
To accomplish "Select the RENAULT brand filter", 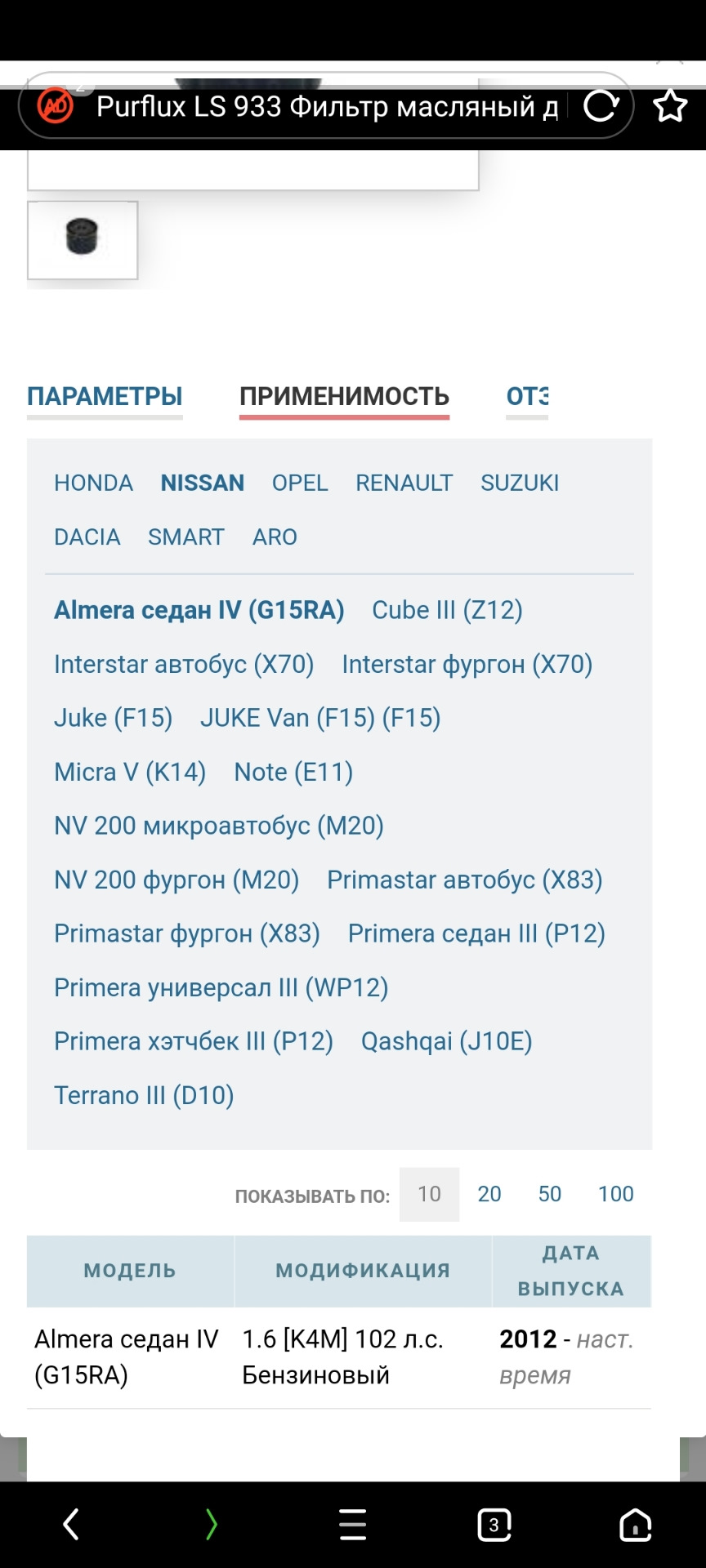I will 404,483.
